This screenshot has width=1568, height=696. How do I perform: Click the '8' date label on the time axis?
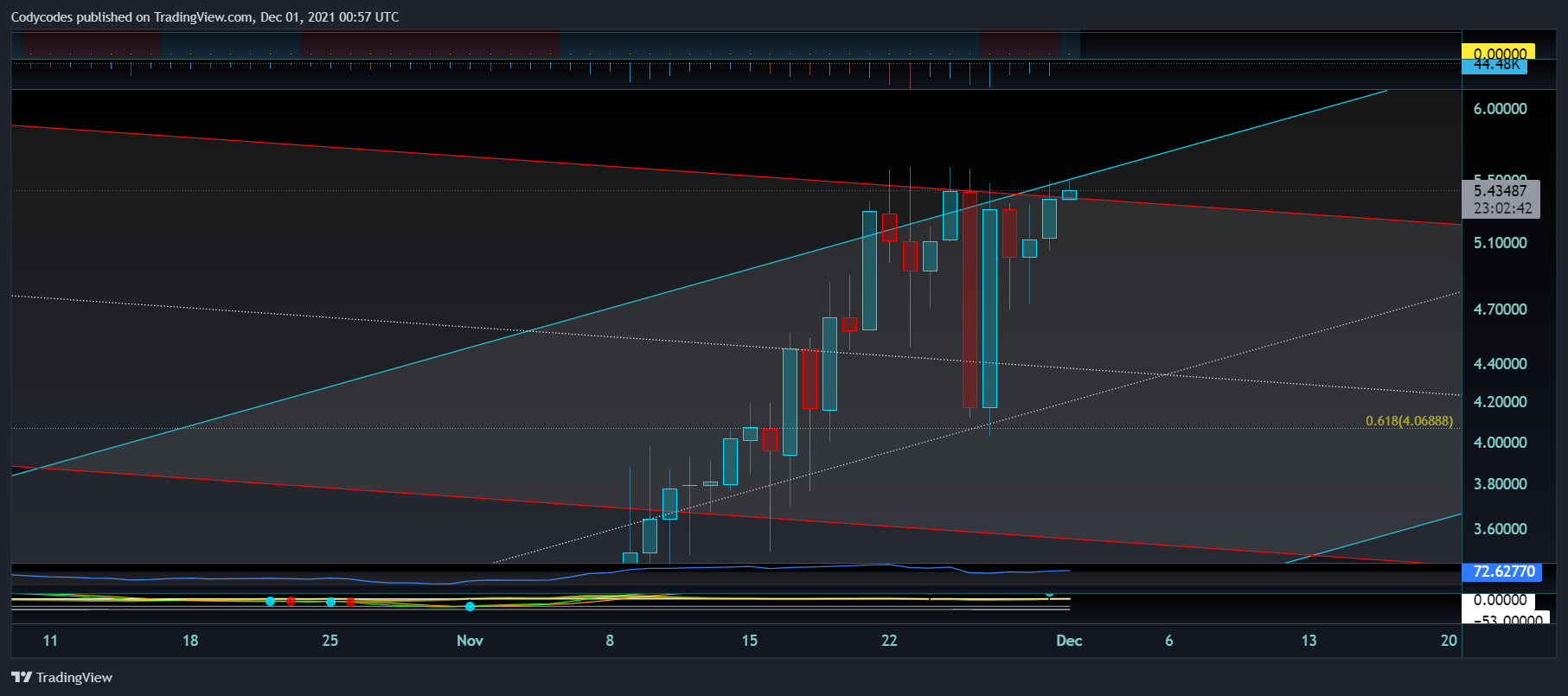pos(610,641)
